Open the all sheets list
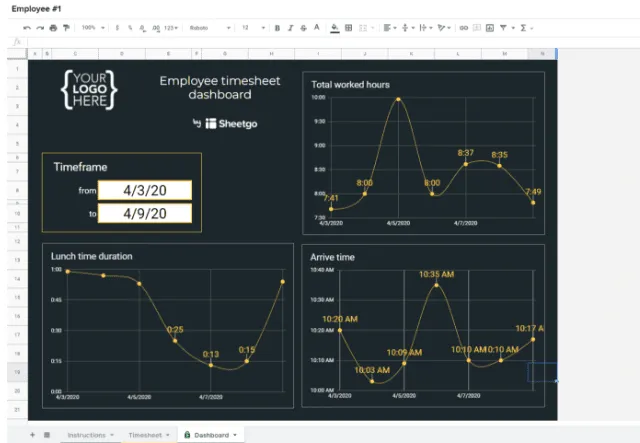640x443 pixels. 47,435
